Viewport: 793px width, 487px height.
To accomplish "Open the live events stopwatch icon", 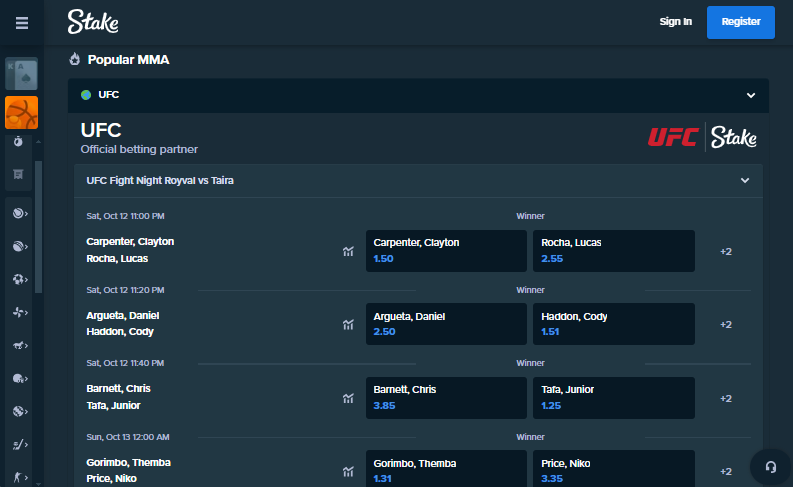I will 18,142.
